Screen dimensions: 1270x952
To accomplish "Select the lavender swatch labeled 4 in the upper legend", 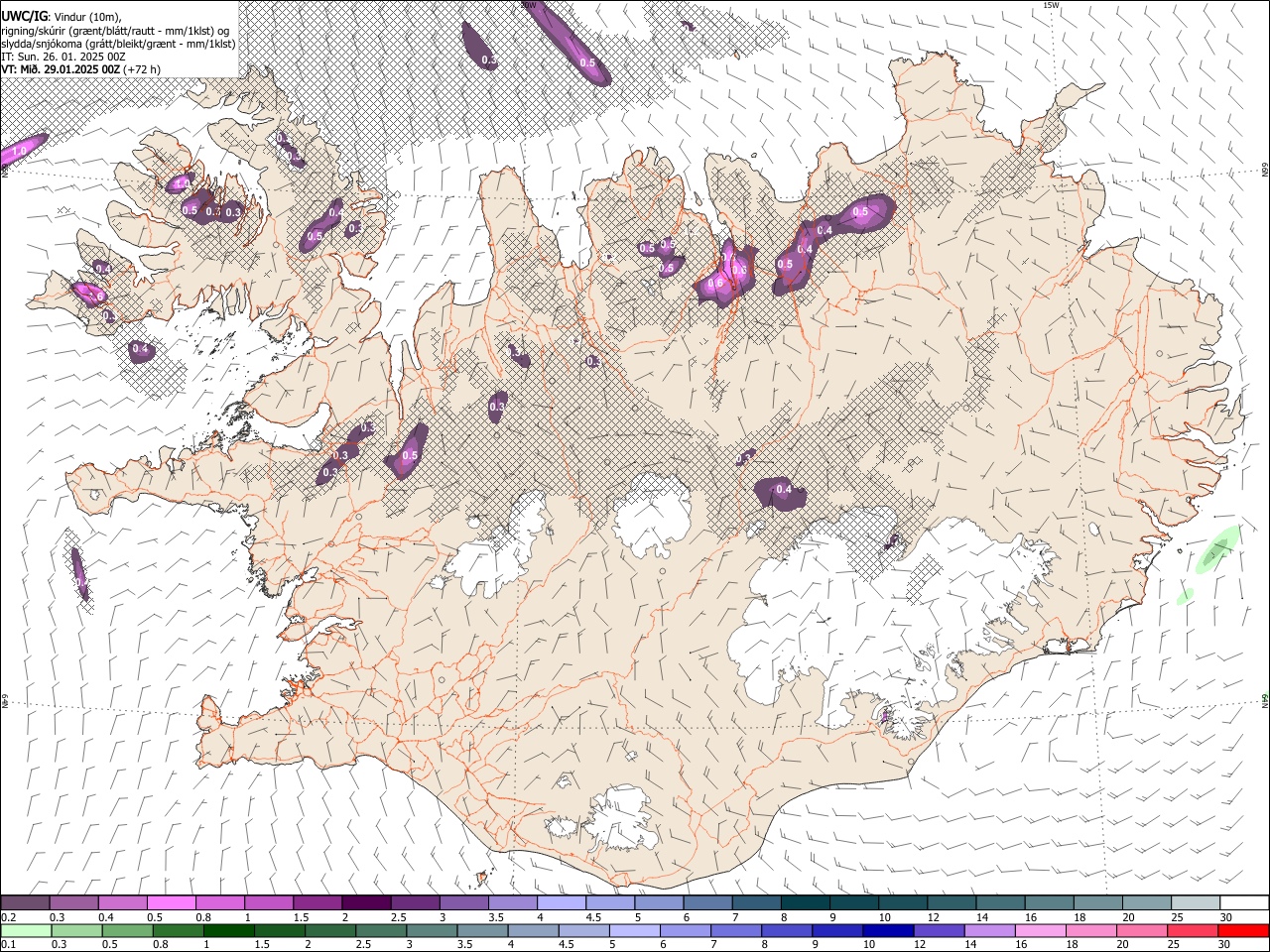I will click(560, 902).
